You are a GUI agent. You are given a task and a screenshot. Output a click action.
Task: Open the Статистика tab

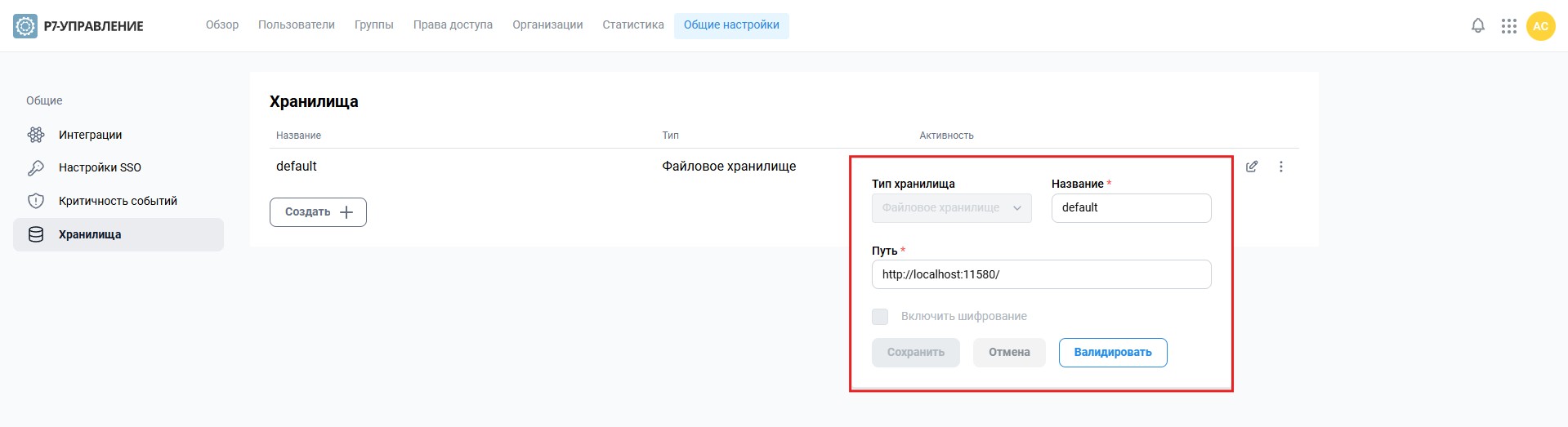(633, 25)
